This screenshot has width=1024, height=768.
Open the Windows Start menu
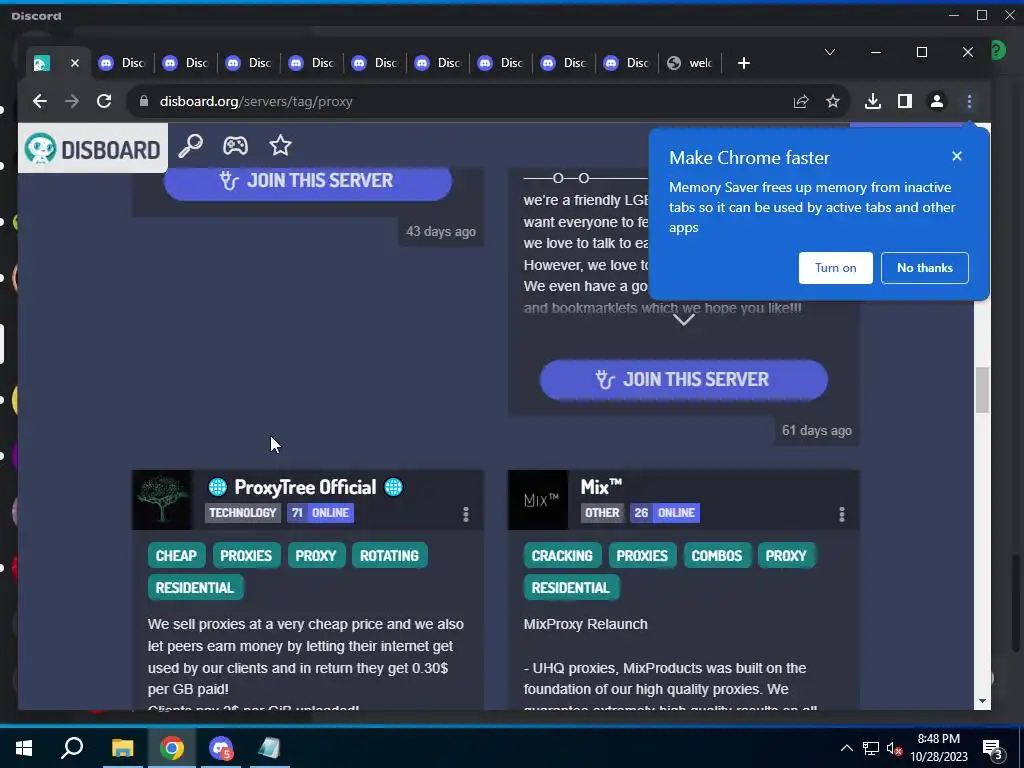point(24,748)
